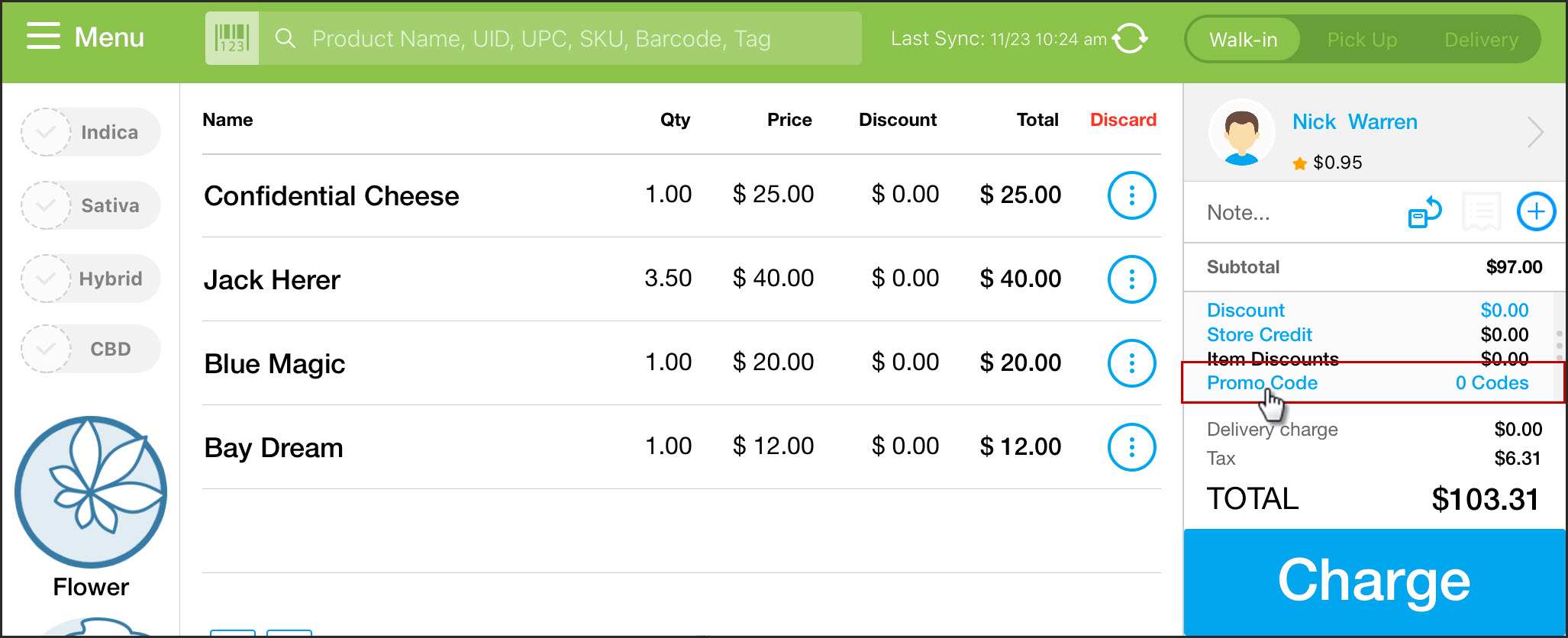Open the Promo Code link

(x=1262, y=383)
